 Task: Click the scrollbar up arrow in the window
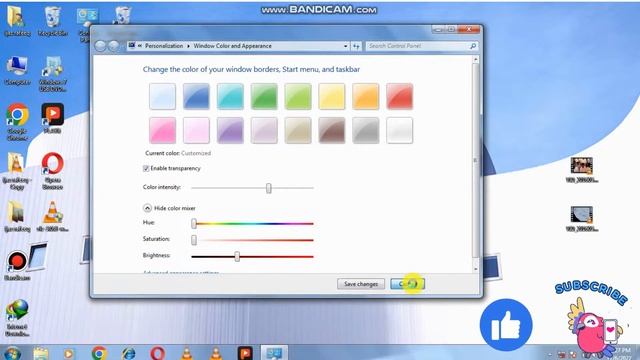tap(476, 60)
